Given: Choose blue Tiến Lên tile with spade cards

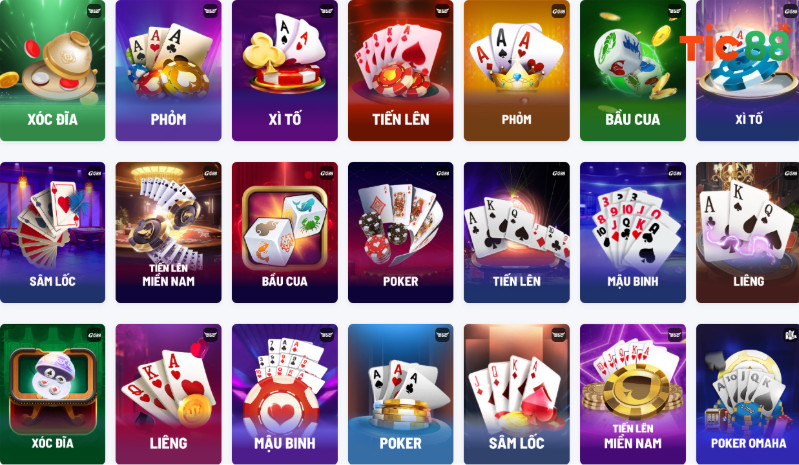Looking at the screenshot, I should tap(517, 232).
